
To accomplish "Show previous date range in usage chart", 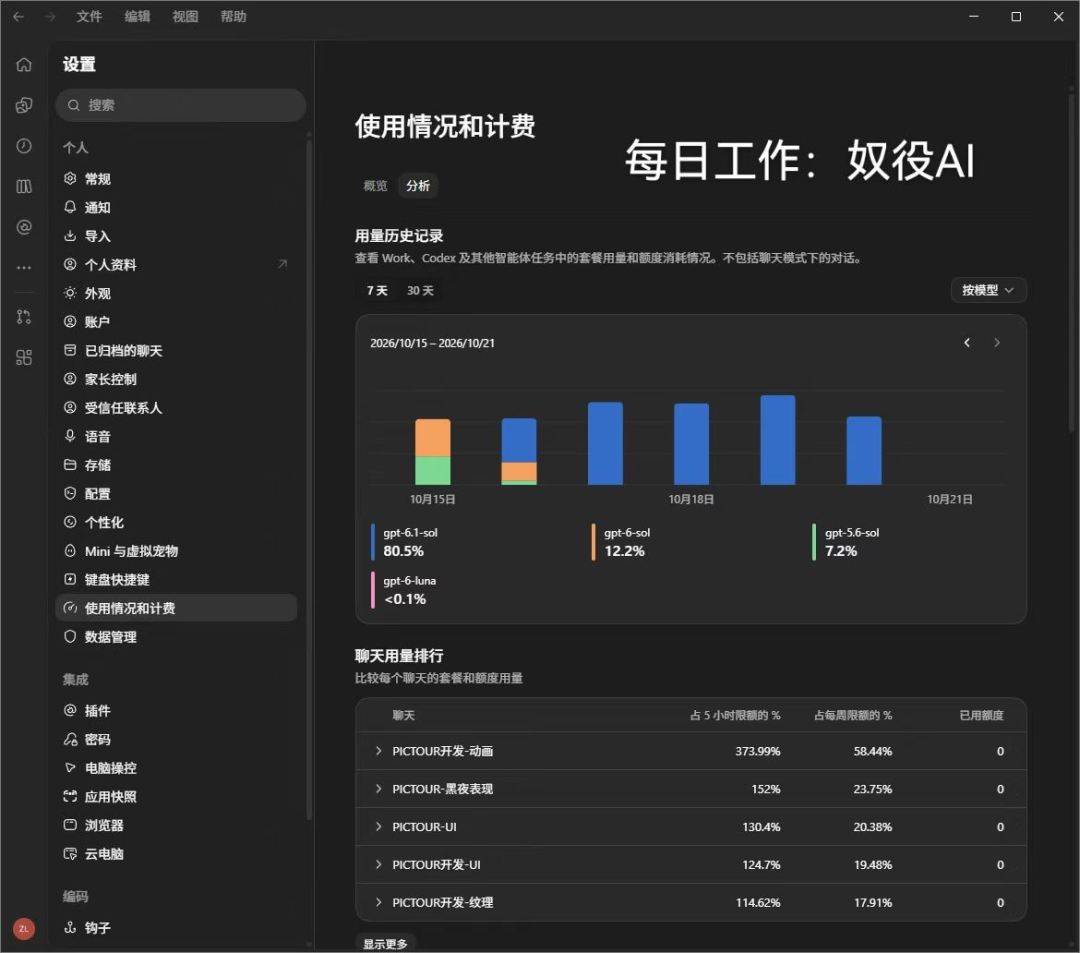I will click(x=967, y=343).
